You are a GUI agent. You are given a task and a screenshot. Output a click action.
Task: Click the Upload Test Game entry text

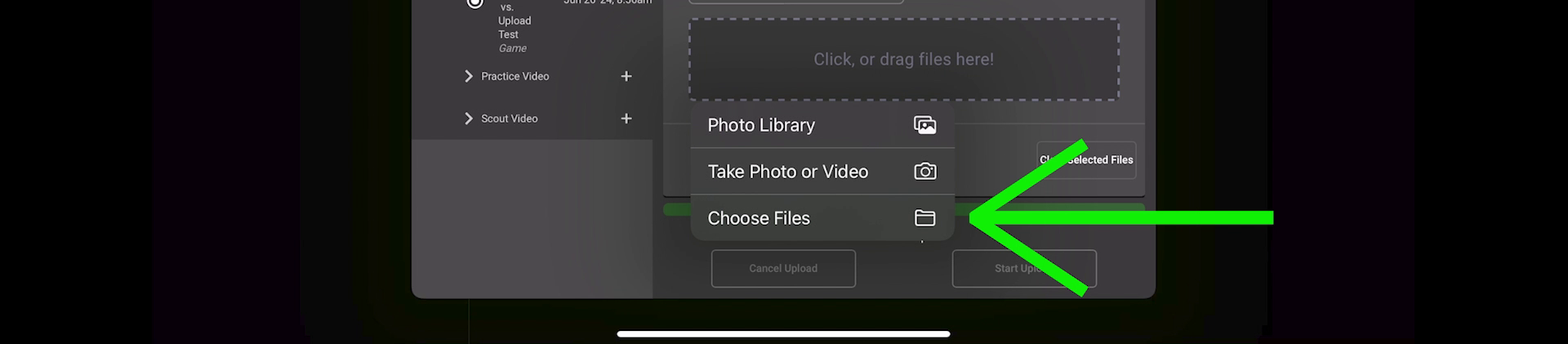click(514, 28)
